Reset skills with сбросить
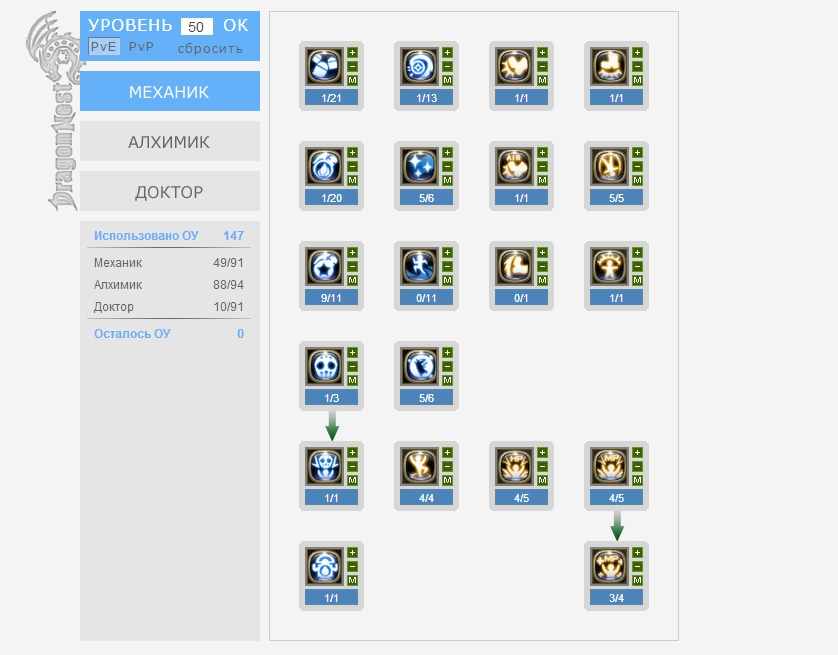 210,49
